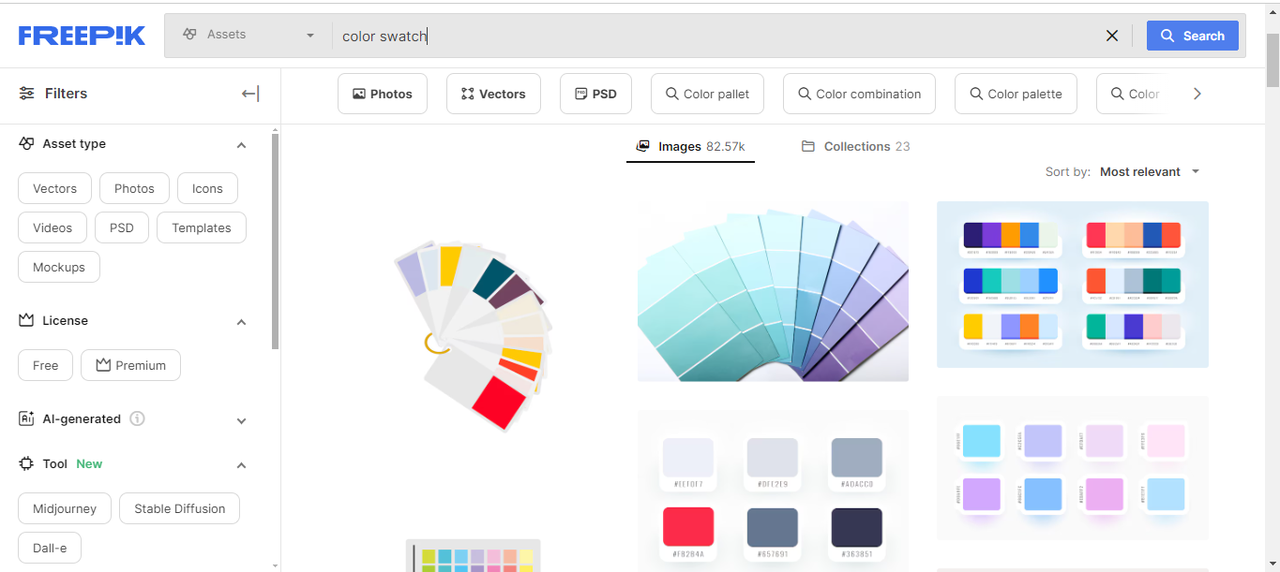This screenshot has height=572, width=1280.
Task: Toggle the PSD asset type filter
Action: [x=122, y=228]
